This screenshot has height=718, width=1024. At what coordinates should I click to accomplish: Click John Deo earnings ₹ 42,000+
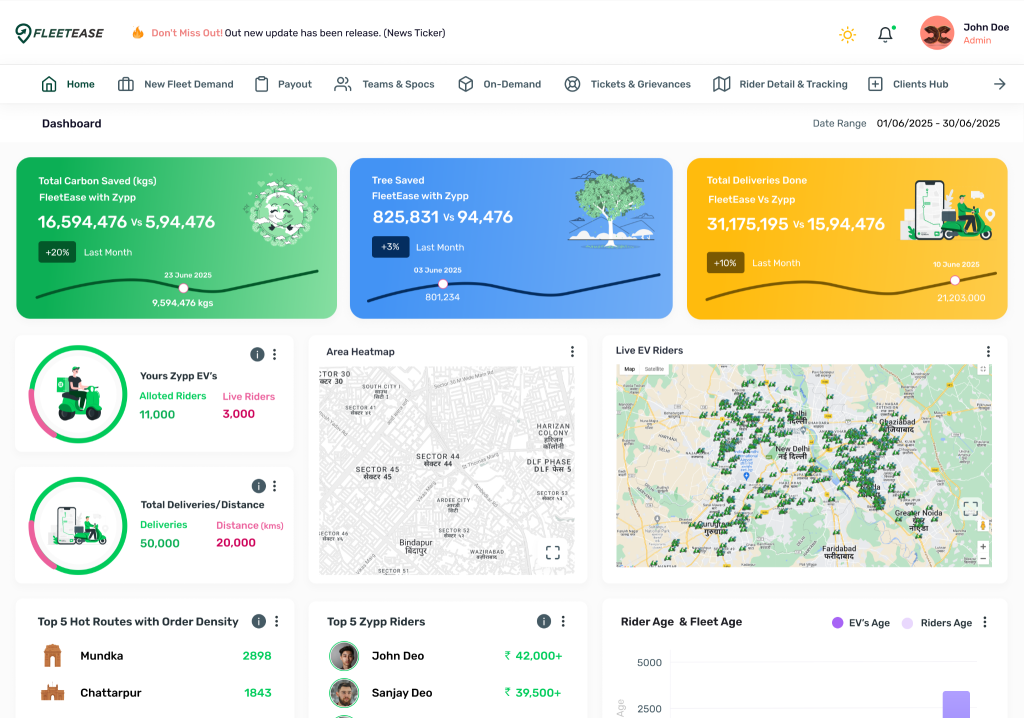click(x=533, y=656)
